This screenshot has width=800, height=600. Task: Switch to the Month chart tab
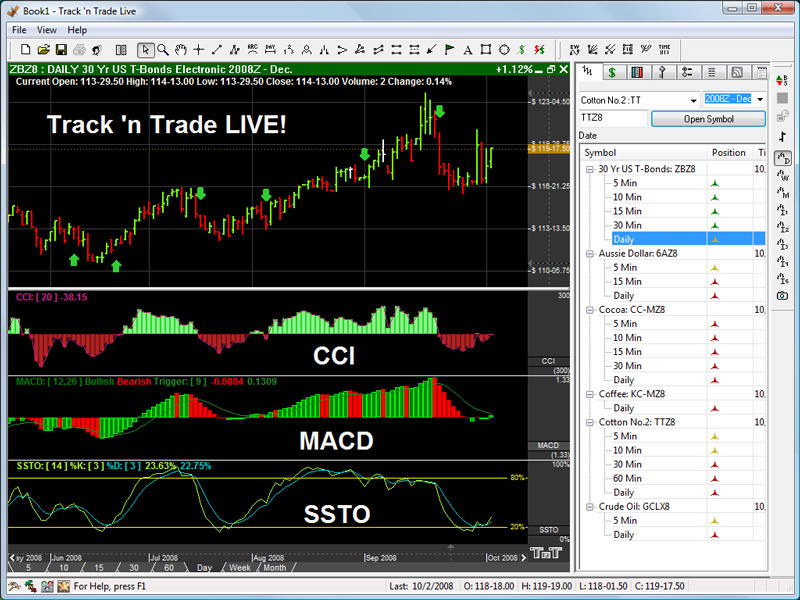click(274, 567)
